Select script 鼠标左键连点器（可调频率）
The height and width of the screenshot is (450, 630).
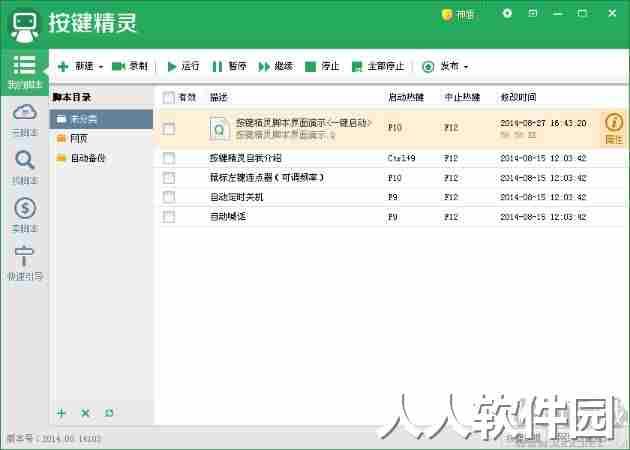tap(267, 178)
